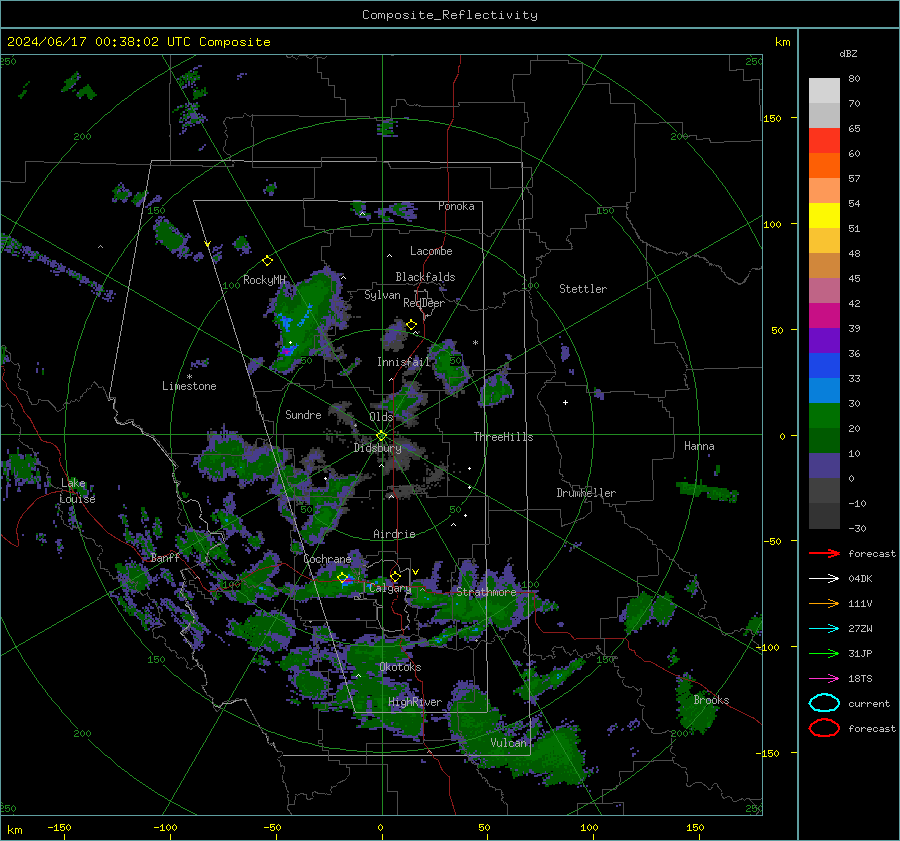Select the radar center diamond above Didsbury
The height and width of the screenshot is (841, 900).
(x=381, y=436)
